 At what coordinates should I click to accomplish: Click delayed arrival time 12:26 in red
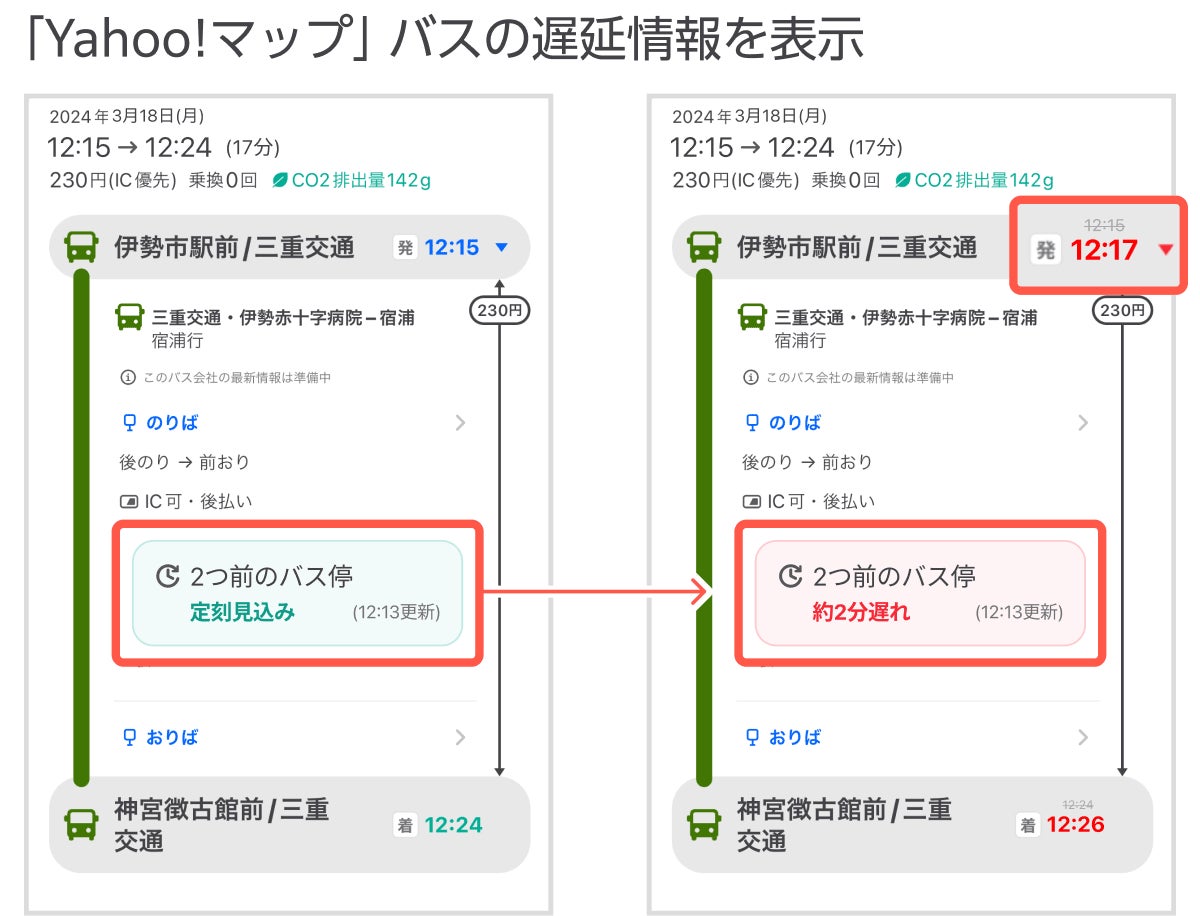pos(1076,826)
